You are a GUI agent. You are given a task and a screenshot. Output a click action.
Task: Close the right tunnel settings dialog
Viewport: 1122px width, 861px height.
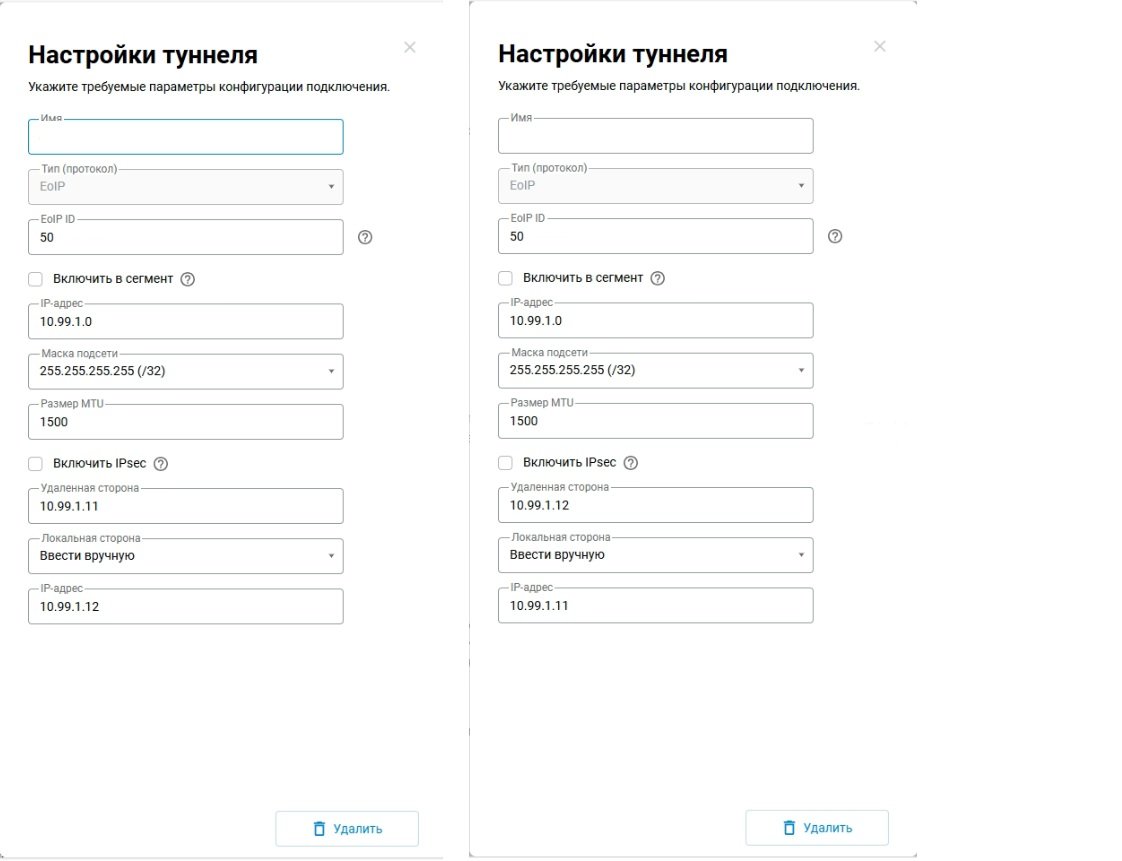point(880,46)
